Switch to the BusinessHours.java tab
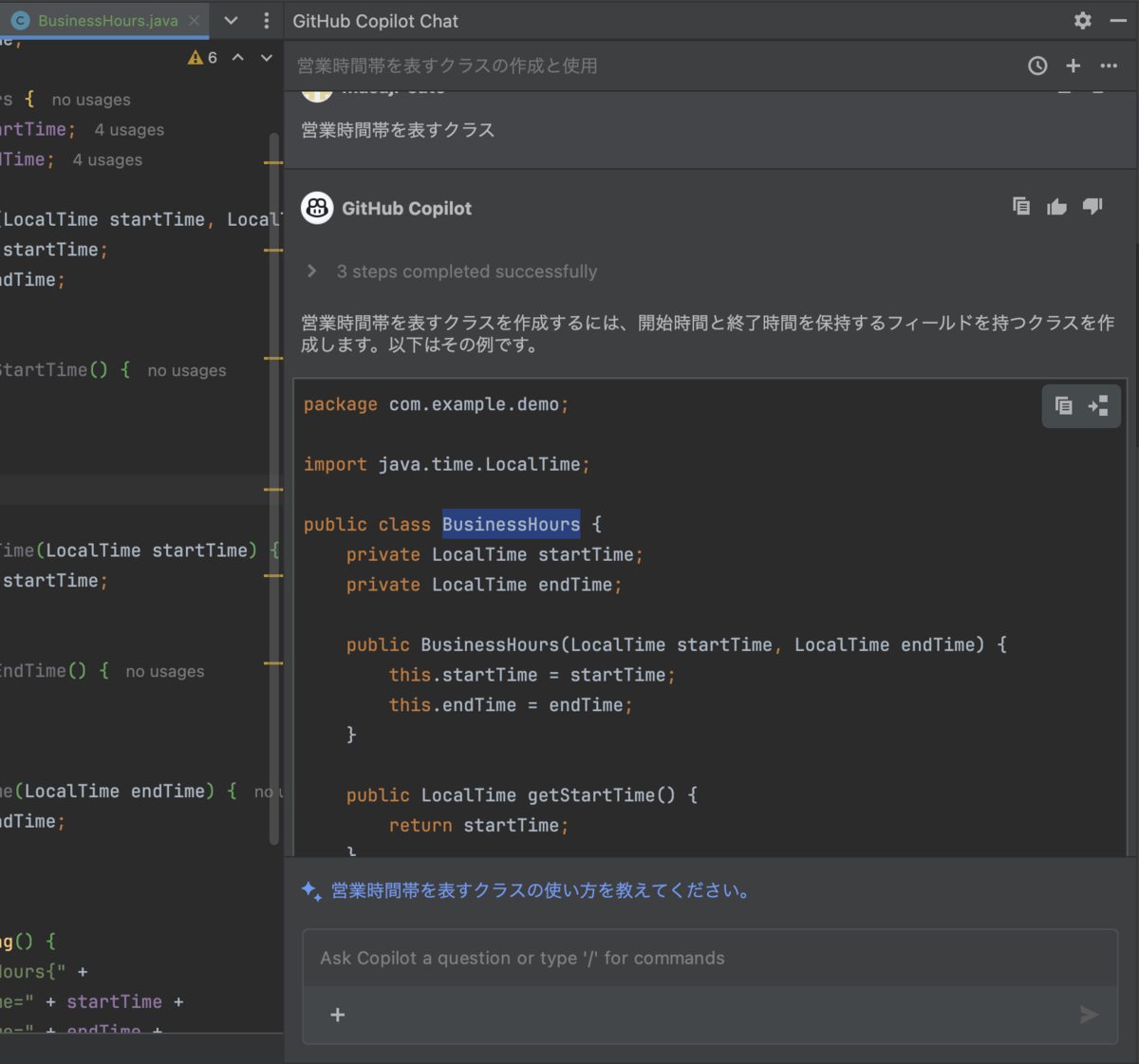Screen dimensions: 1139x1064 (104, 20)
